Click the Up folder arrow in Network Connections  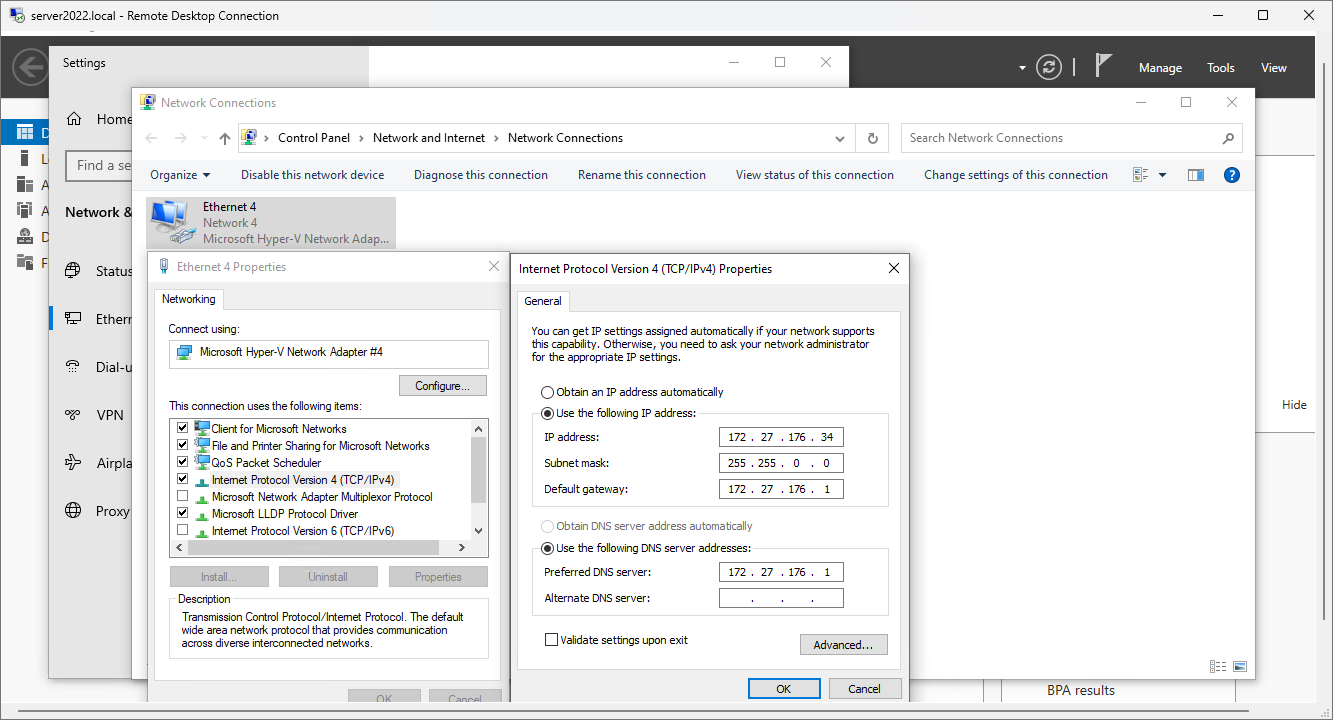point(225,139)
